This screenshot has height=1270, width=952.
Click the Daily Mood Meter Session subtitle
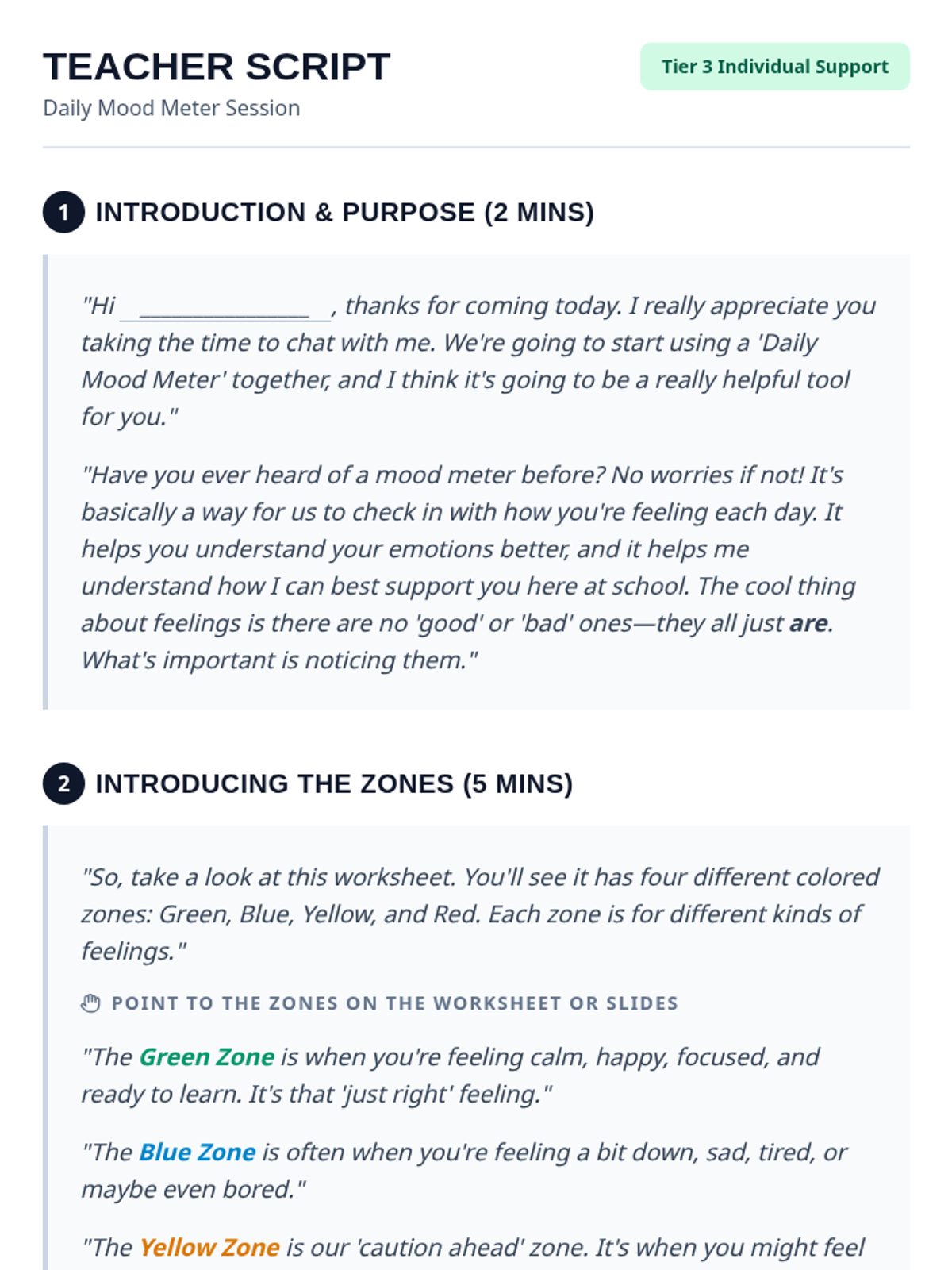click(x=171, y=108)
